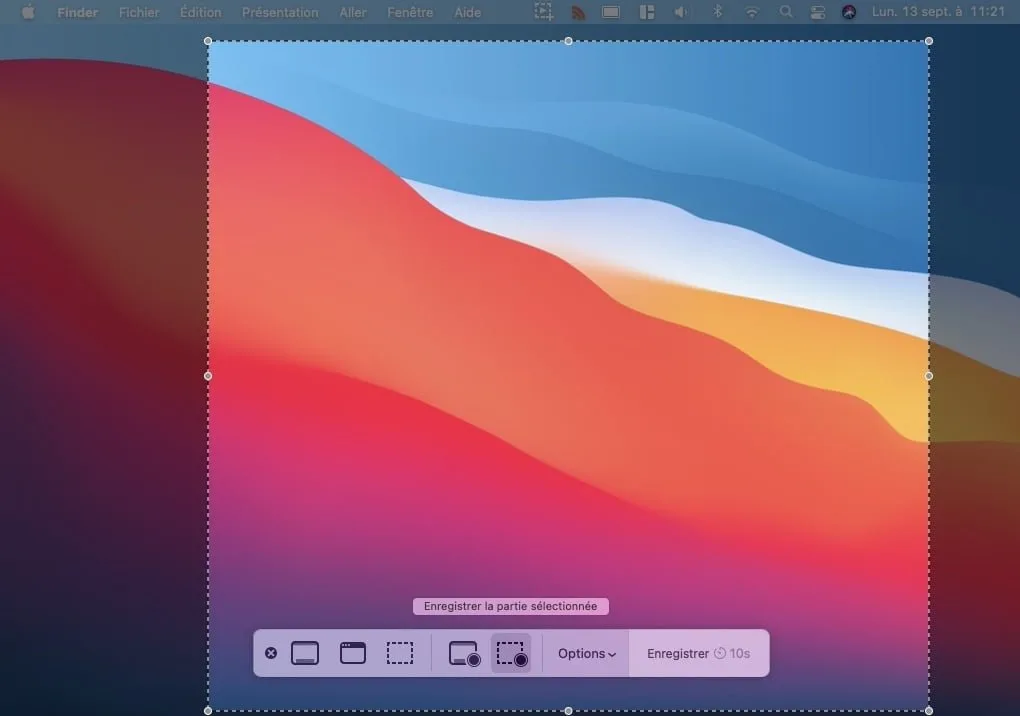Open Spotlight search magnifier

point(786,12)
